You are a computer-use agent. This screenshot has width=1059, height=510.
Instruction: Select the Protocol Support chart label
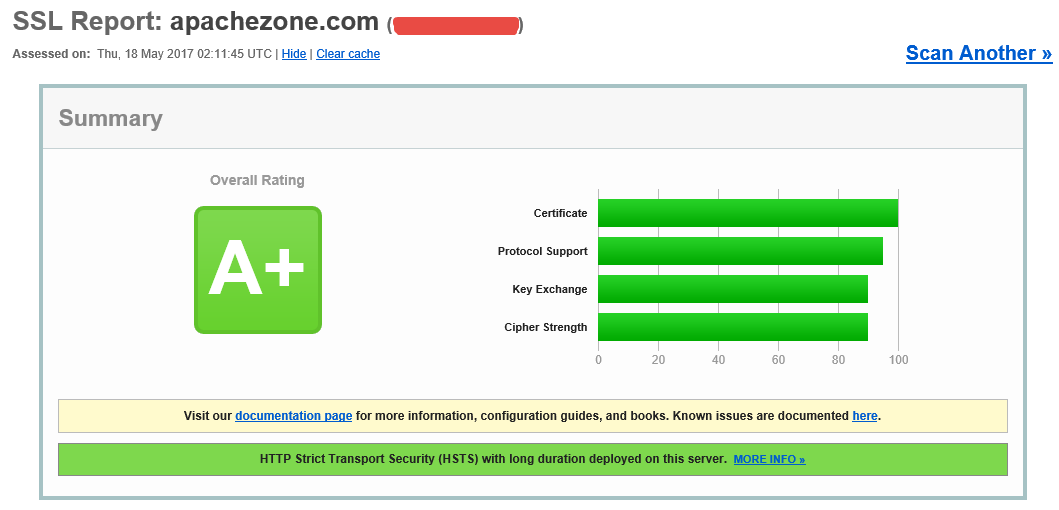pyautogui.click(x=542, y=251)
